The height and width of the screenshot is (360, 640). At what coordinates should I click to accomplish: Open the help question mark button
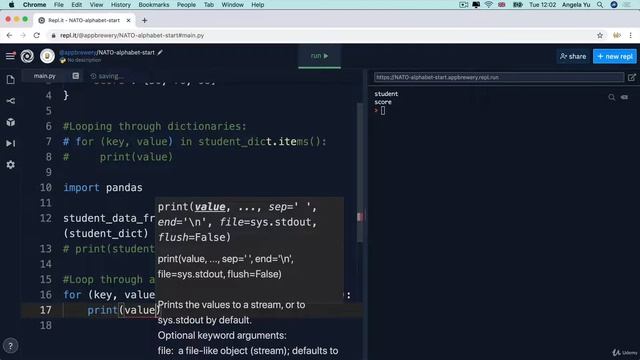pos(11,346)
